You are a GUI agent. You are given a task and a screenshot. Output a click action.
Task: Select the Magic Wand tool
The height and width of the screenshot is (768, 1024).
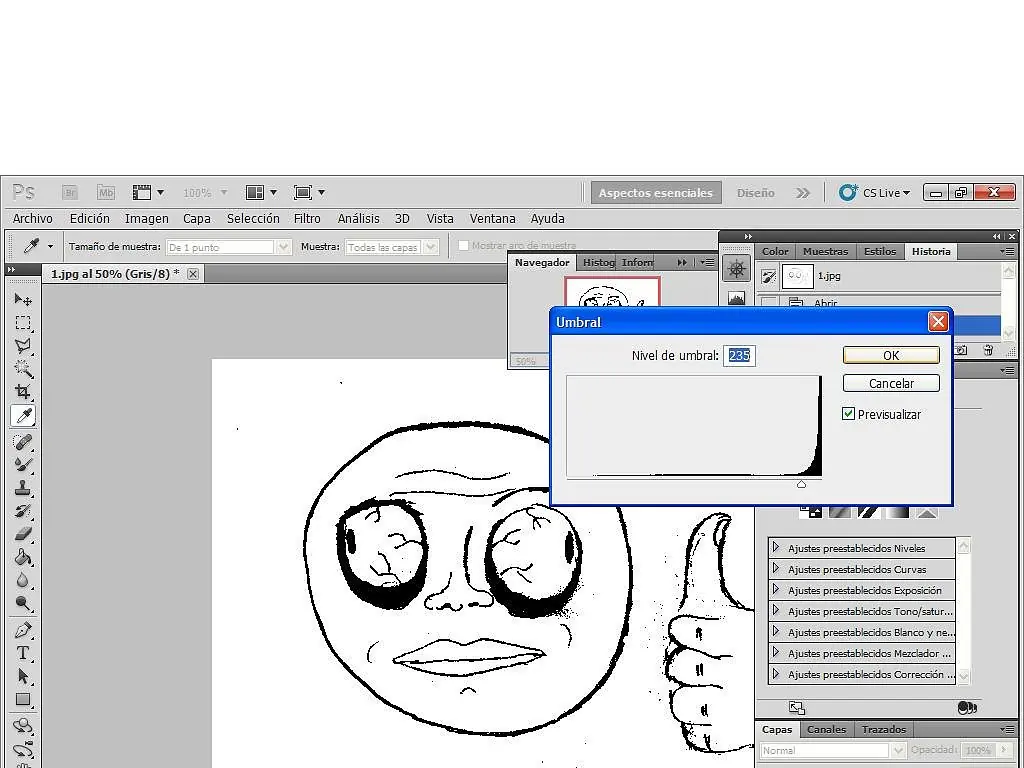[23, 368]
